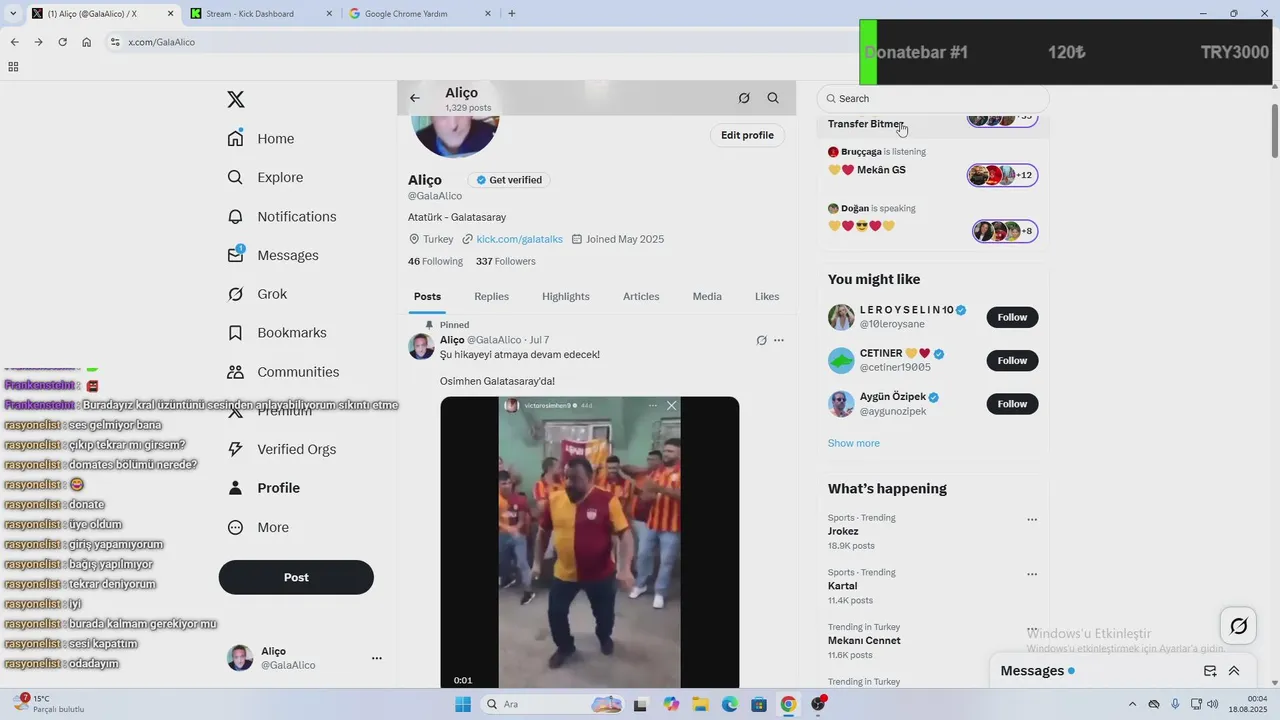Click the new message icon in Messages drawer
The image size is (1280, 720).
(1210, 671)
